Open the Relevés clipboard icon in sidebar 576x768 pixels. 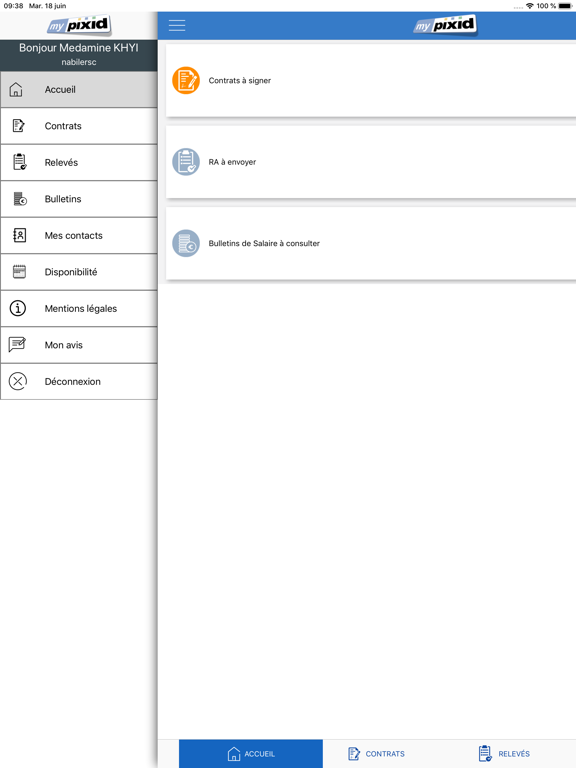tap(20, 162)
